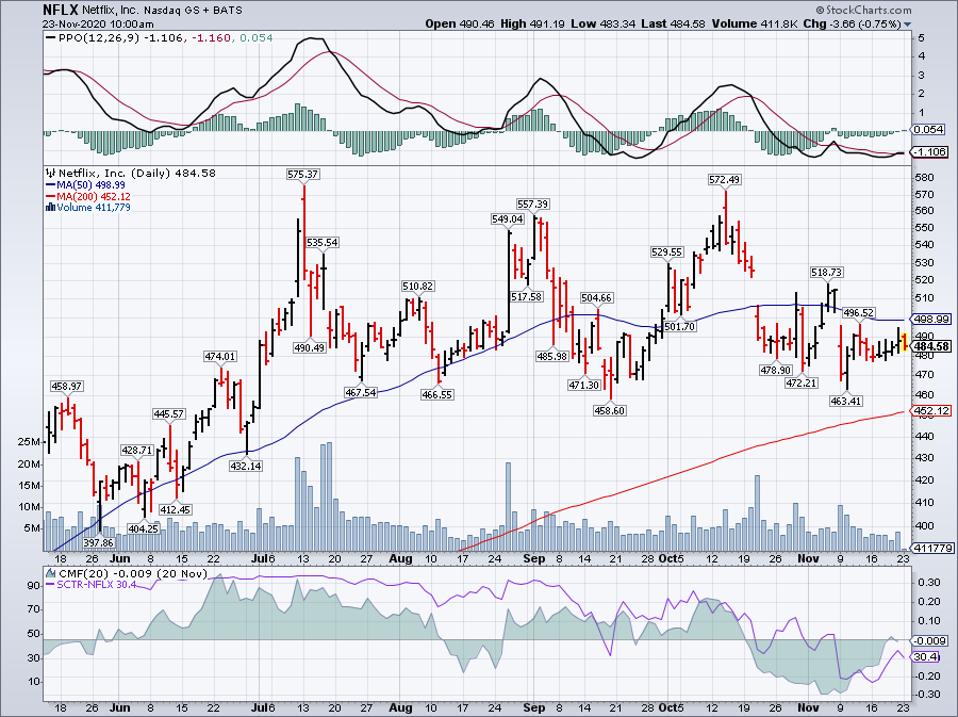The height and width of the screenshot is (717, 958).
Task: Select the MA(200) red line legend swatch
Action: [x=51, y=197]
